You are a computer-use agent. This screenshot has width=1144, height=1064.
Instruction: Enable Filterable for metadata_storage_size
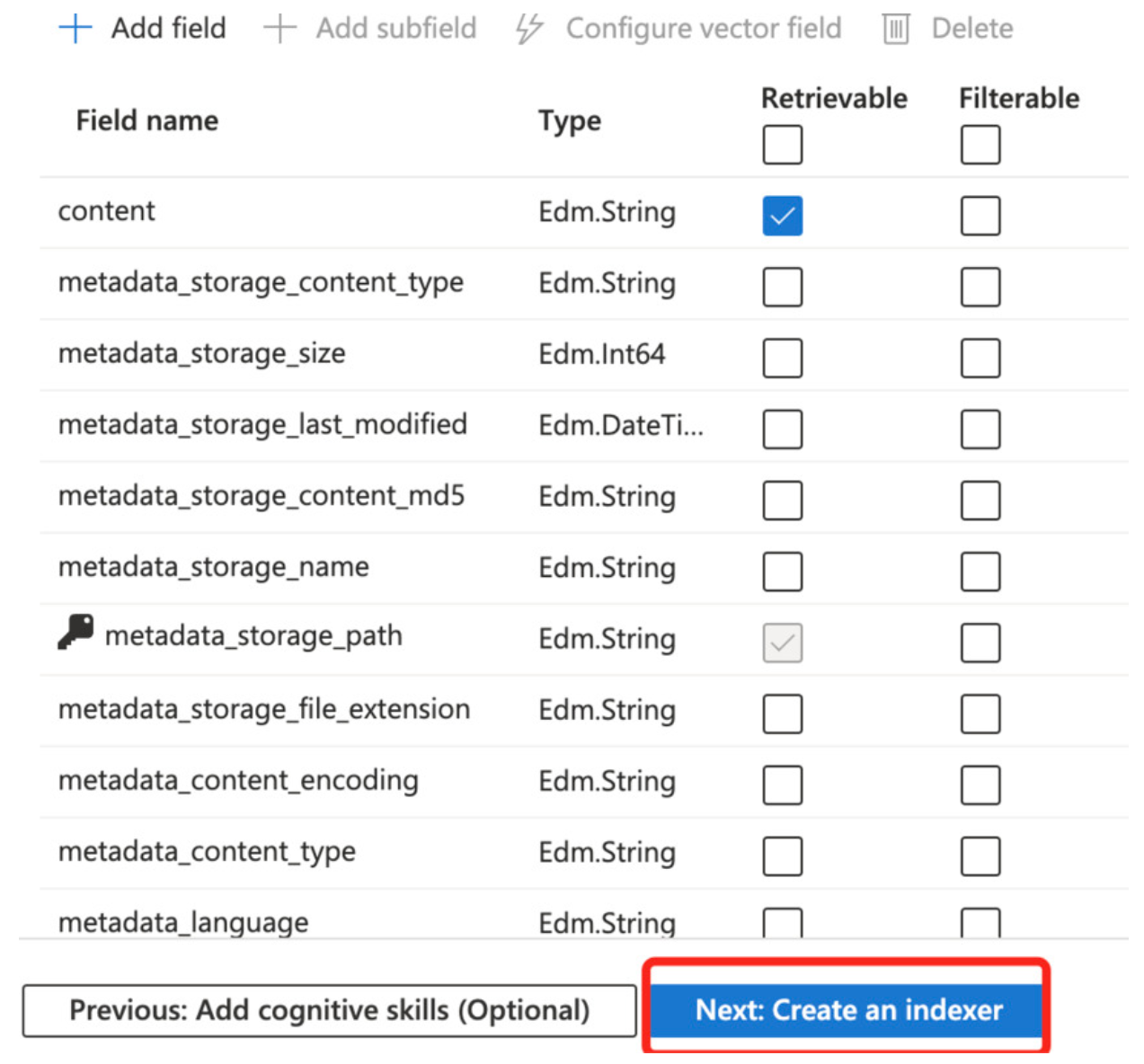tap(980, 358)
